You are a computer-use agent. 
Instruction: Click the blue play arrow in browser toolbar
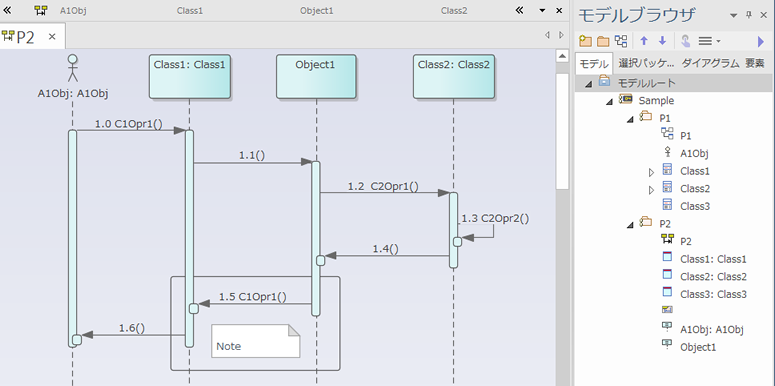(x=761, y=41)
